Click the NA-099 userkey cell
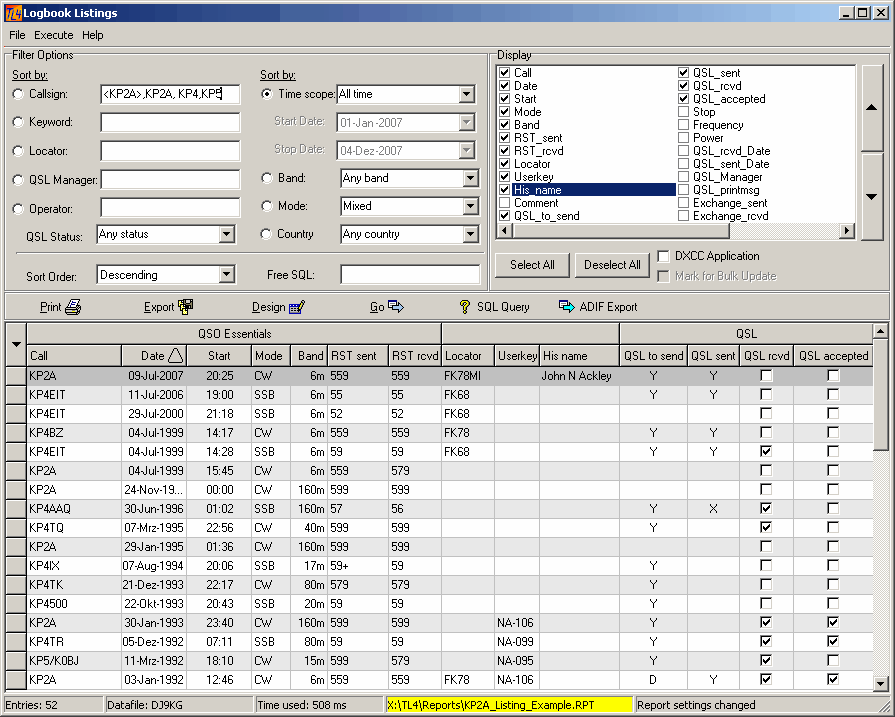895x717 pixels. pyautogui.click(x=517, y=642)
